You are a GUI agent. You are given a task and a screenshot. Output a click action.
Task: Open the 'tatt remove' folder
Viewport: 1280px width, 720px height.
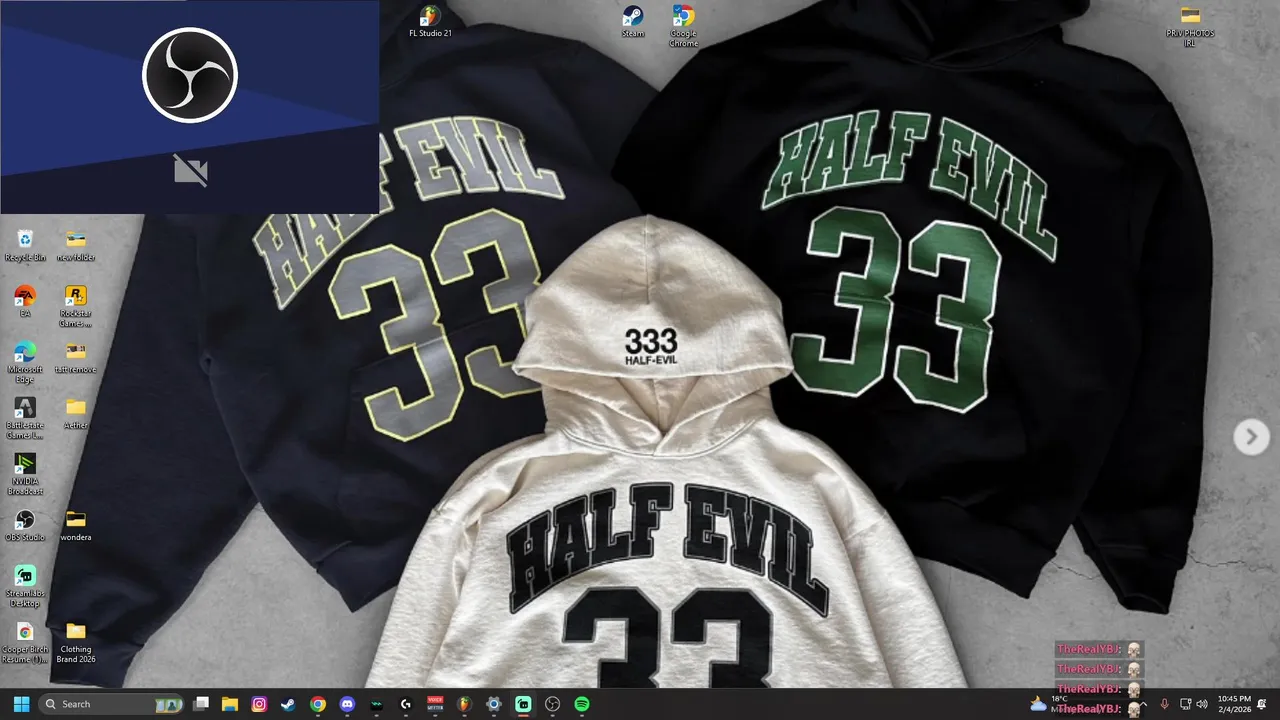click(76, 357)
